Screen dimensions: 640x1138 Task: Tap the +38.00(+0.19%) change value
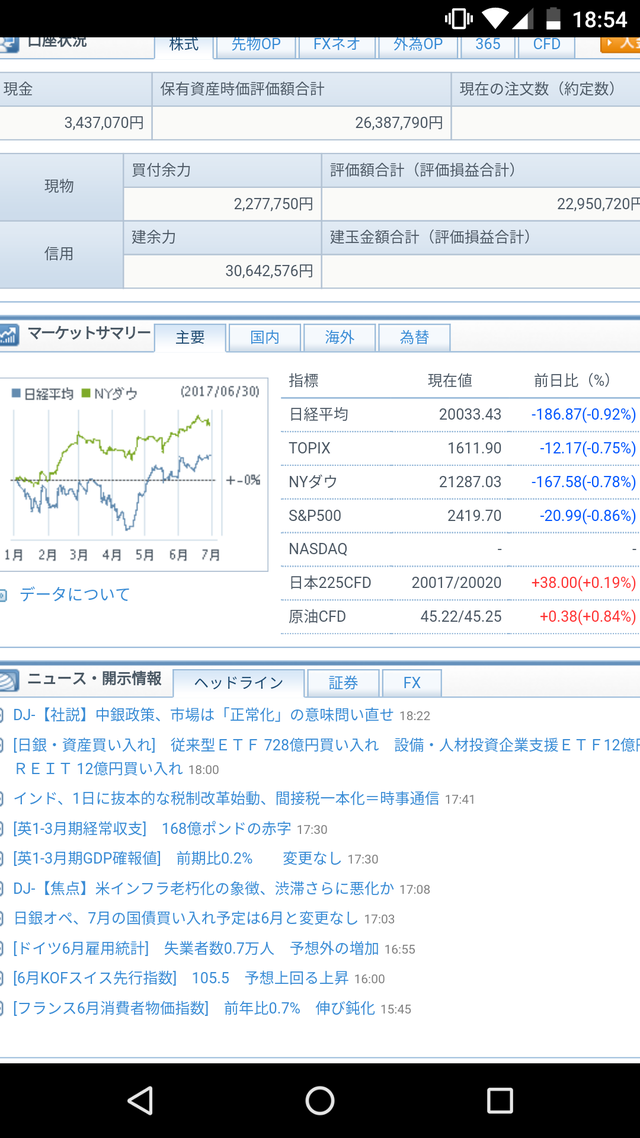pos(583,583)
